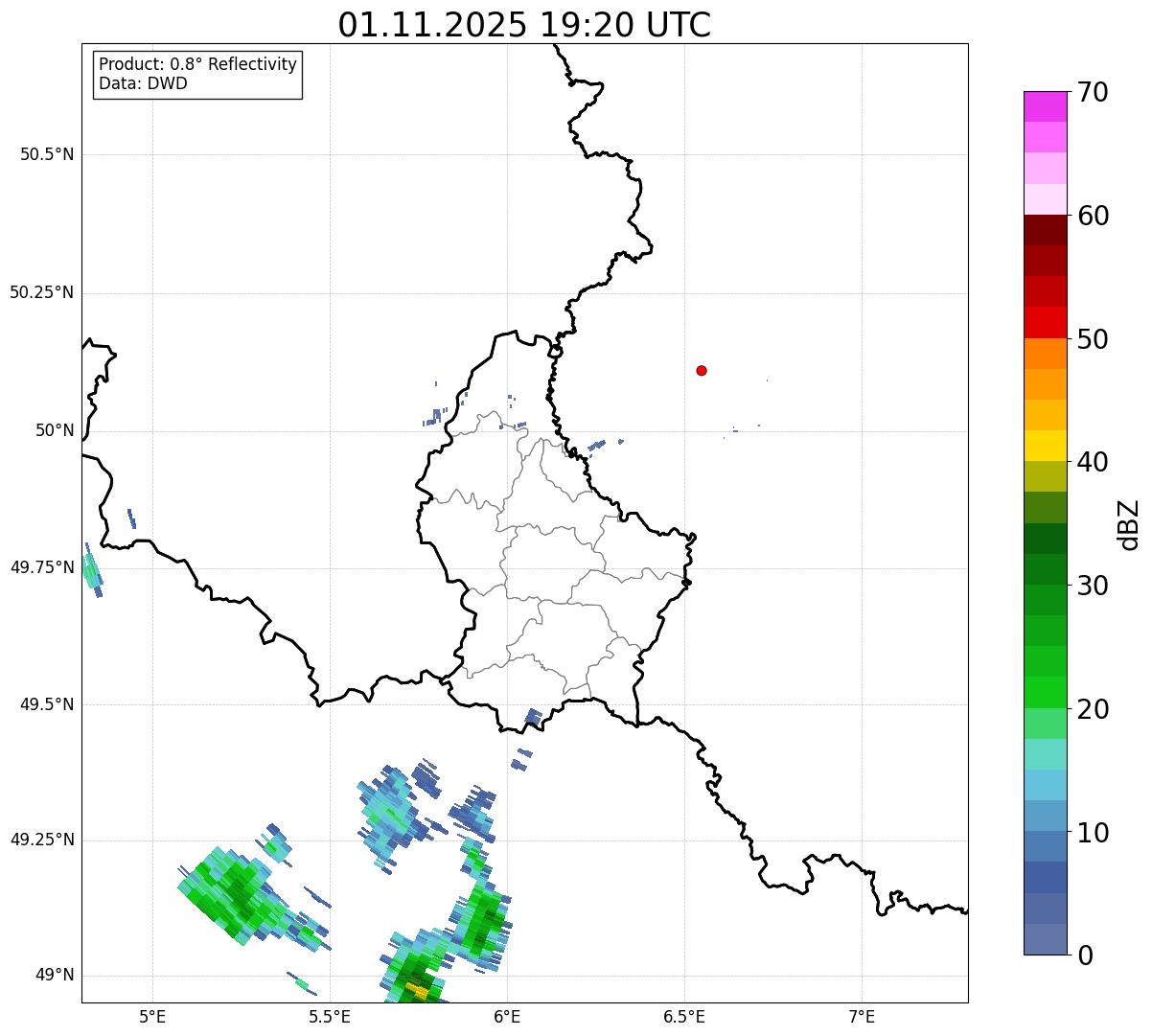Click the magenta top colorbar swatch
The image size is (1152, 1036).
click(x=1045, y=106)
